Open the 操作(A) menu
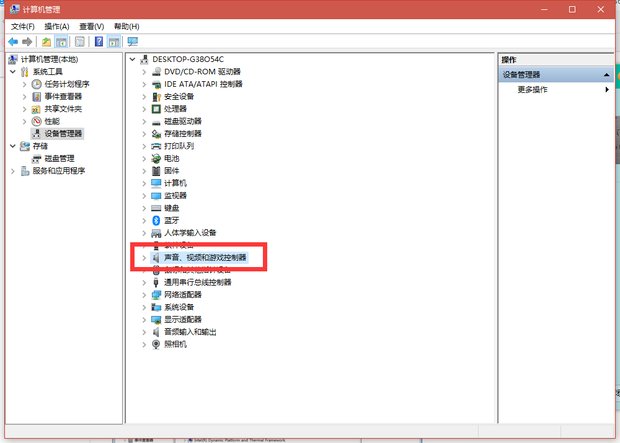Image resolution: width=620 pixels, height=443 pixels. coord(57,26)
